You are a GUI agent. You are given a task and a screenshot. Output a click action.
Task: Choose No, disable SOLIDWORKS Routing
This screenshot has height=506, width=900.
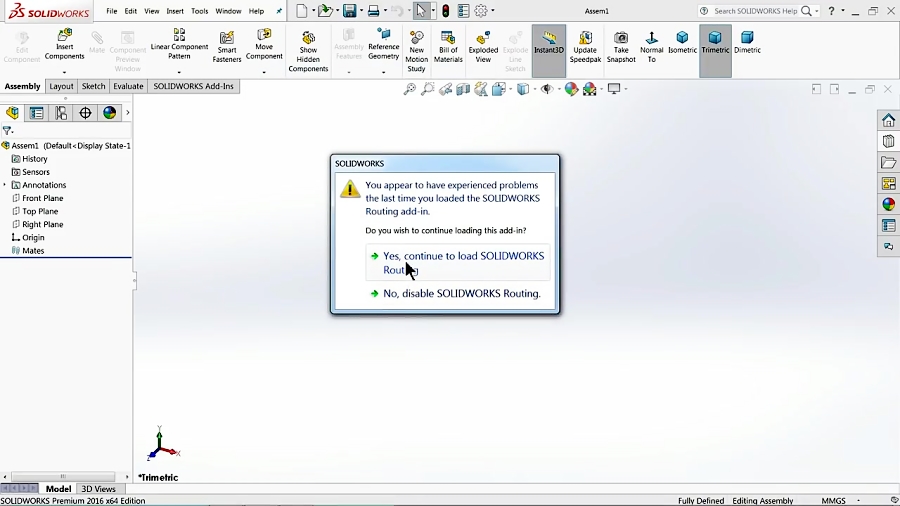(456, 293)
